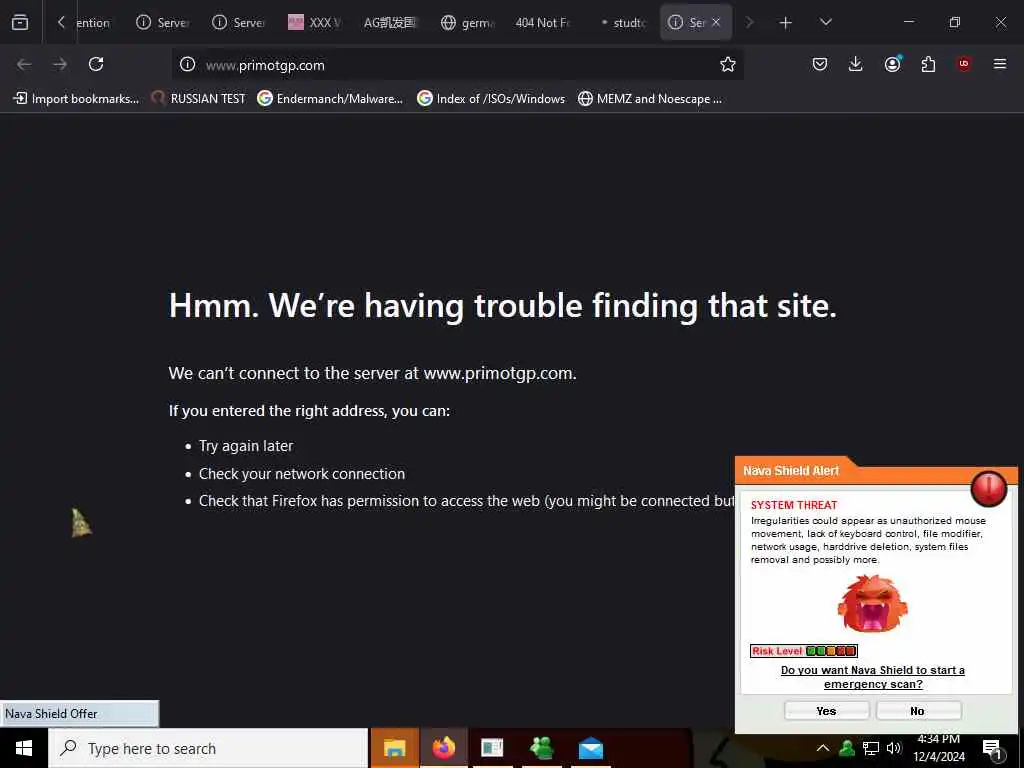The width and height of the screenshot is (1024, 768).
Task: Switch to the 404 Not Found tab
Action: point(543,22)
